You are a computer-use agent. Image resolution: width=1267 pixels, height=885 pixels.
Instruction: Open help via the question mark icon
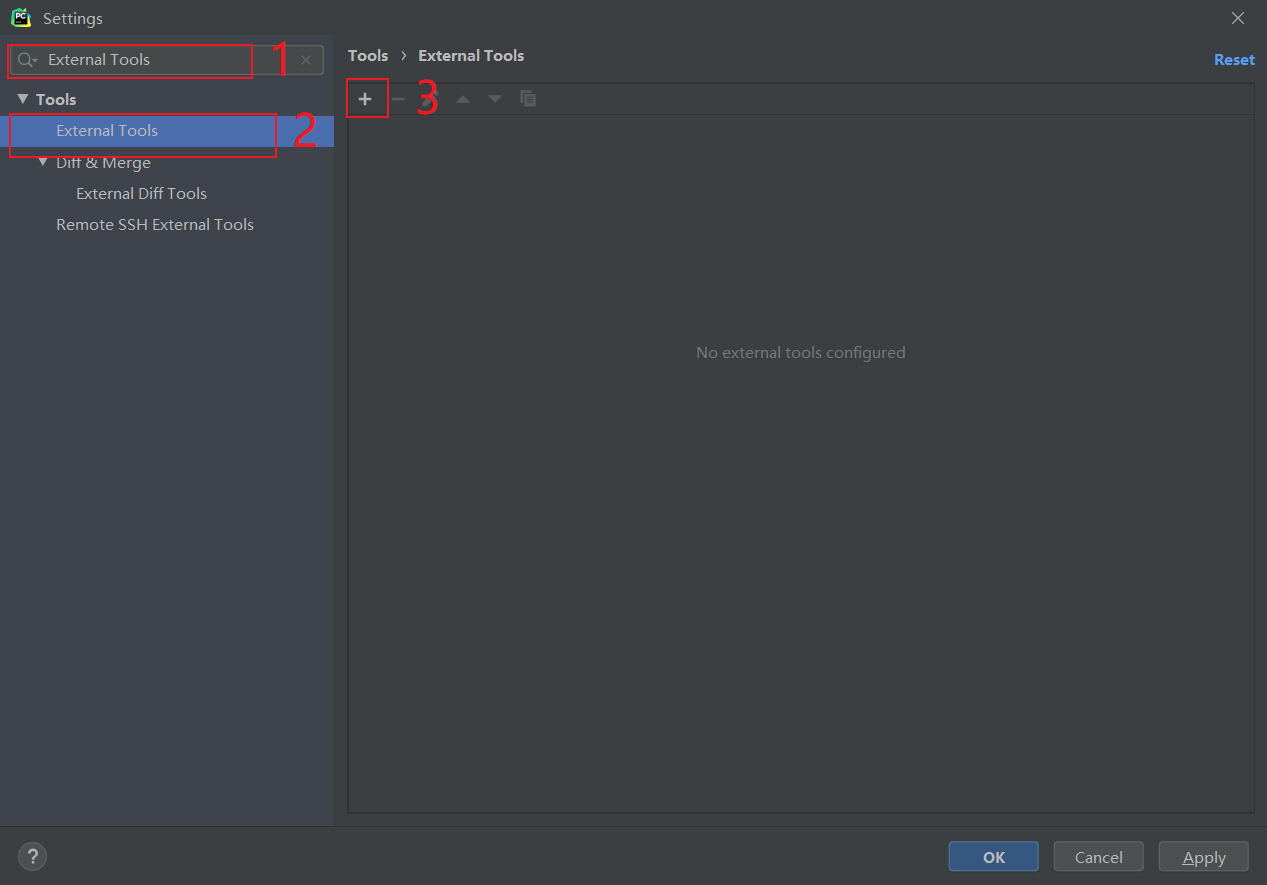click(31, 856)
